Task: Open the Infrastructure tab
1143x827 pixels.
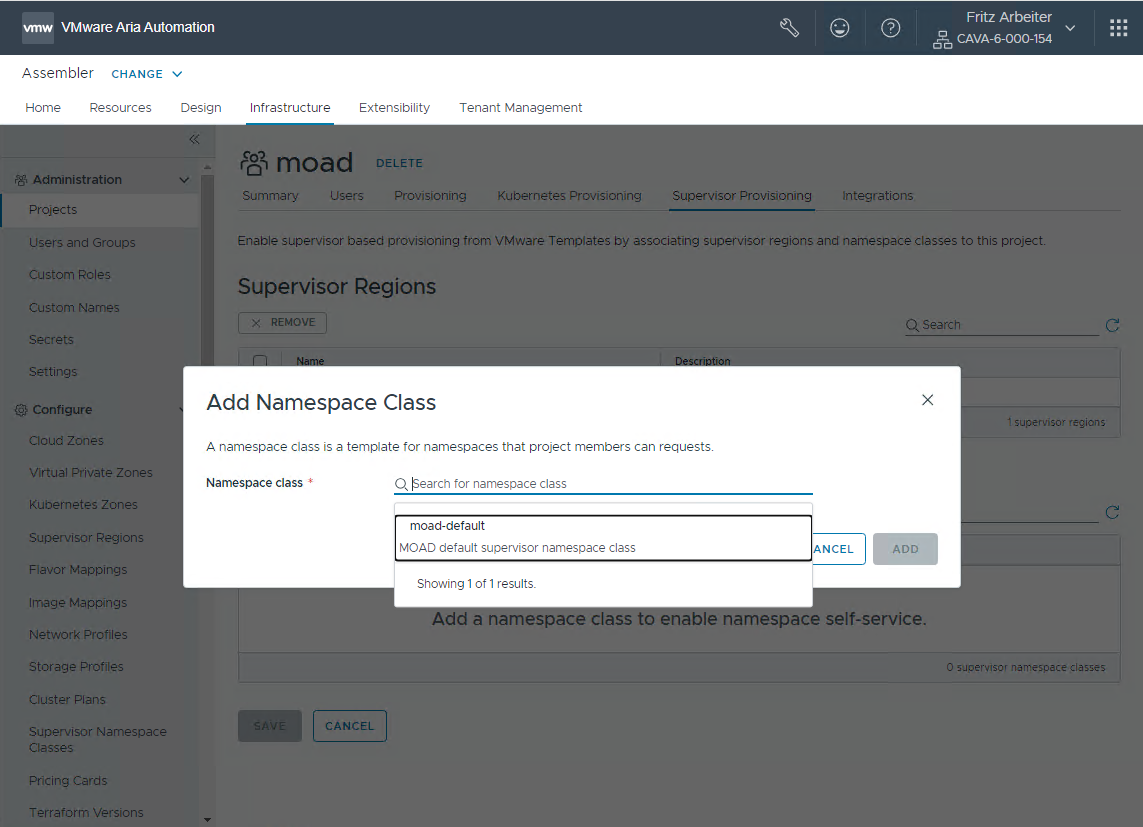Action: (x=289, y=108)
